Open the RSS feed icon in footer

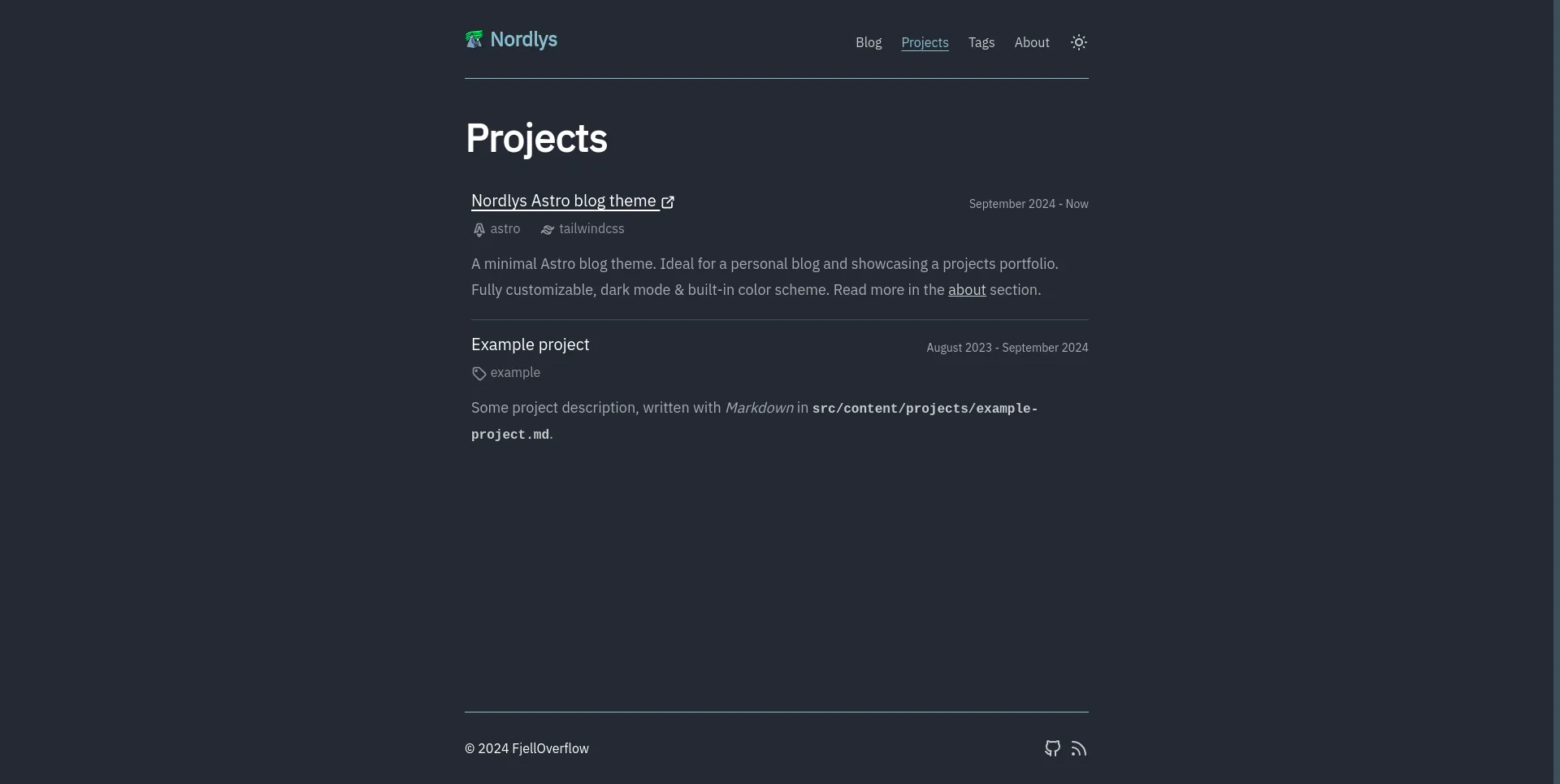coord(1079,748)
